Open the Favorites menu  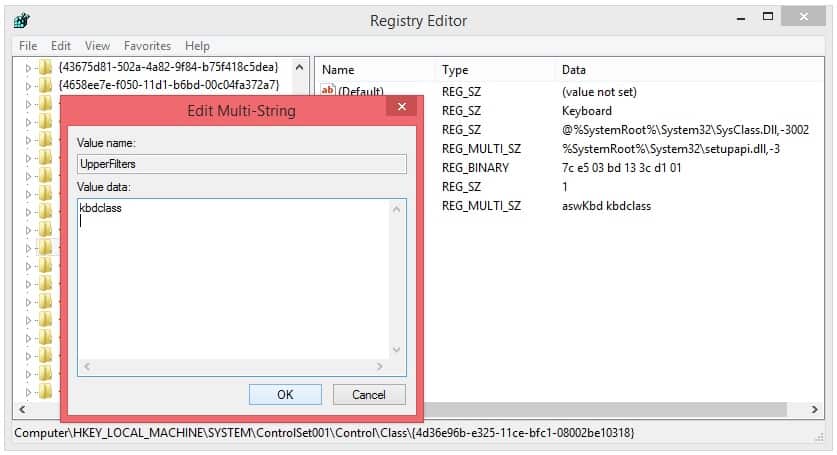(x=147, y=45)
